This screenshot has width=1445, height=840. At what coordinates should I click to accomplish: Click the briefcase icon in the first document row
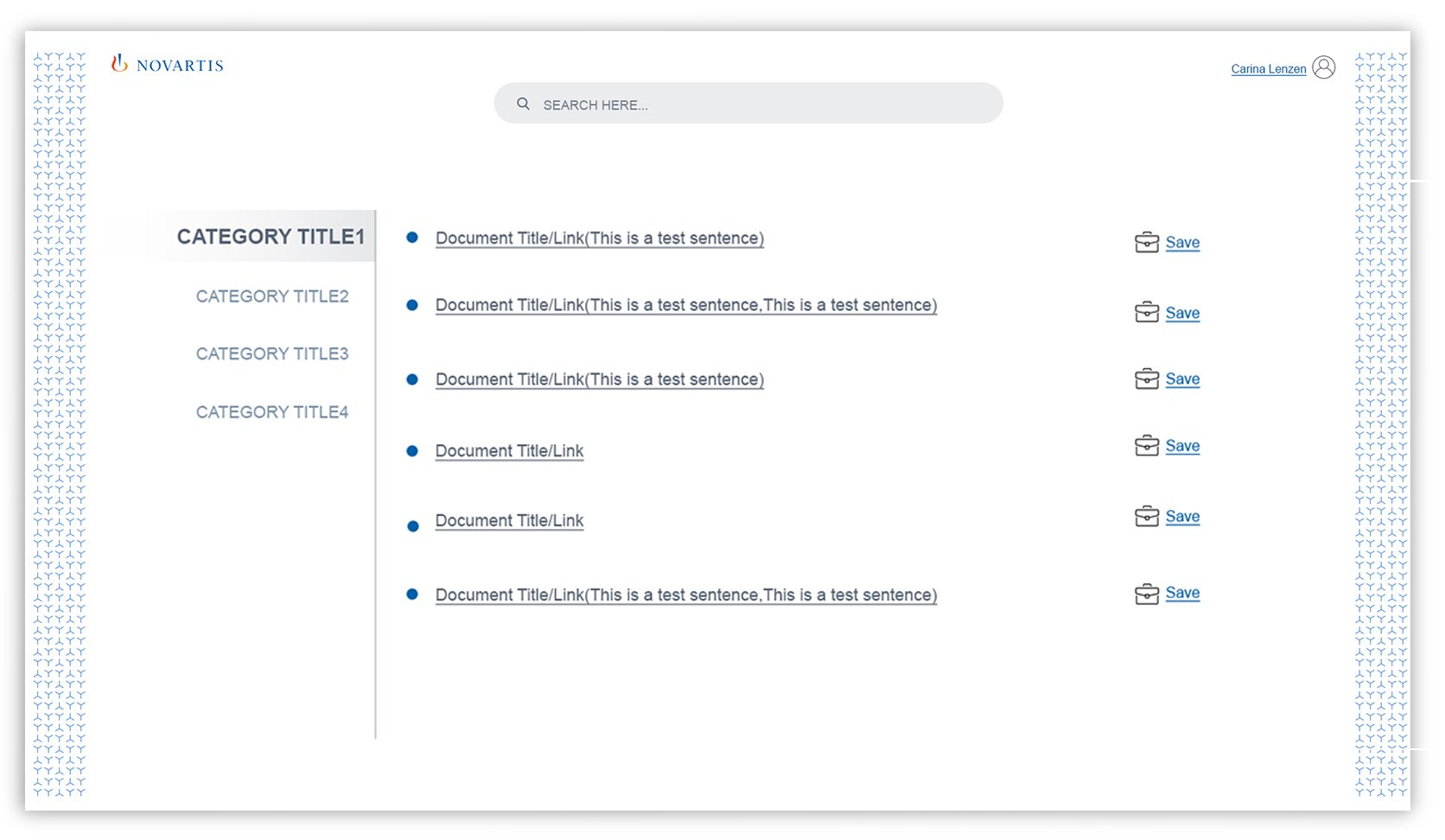click(1147, 242)
